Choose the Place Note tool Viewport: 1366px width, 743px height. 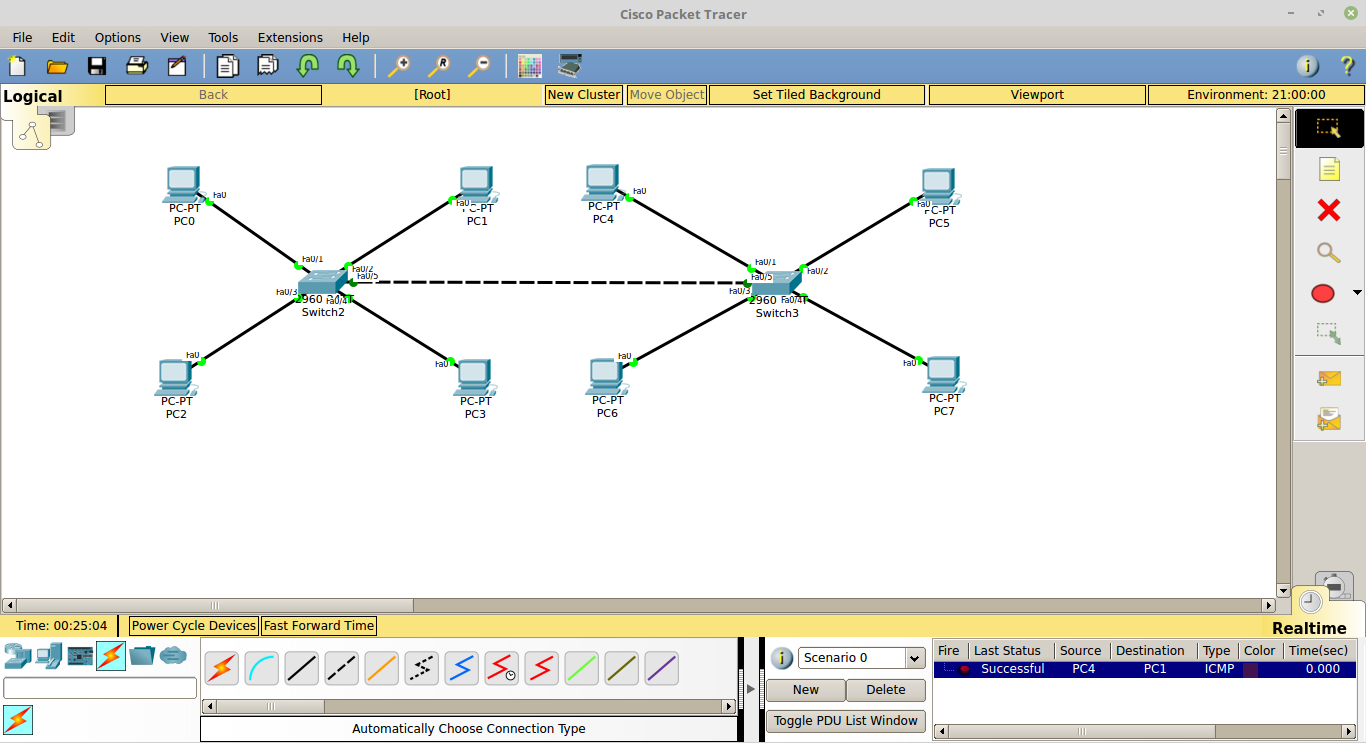(x=1328, y=170)
